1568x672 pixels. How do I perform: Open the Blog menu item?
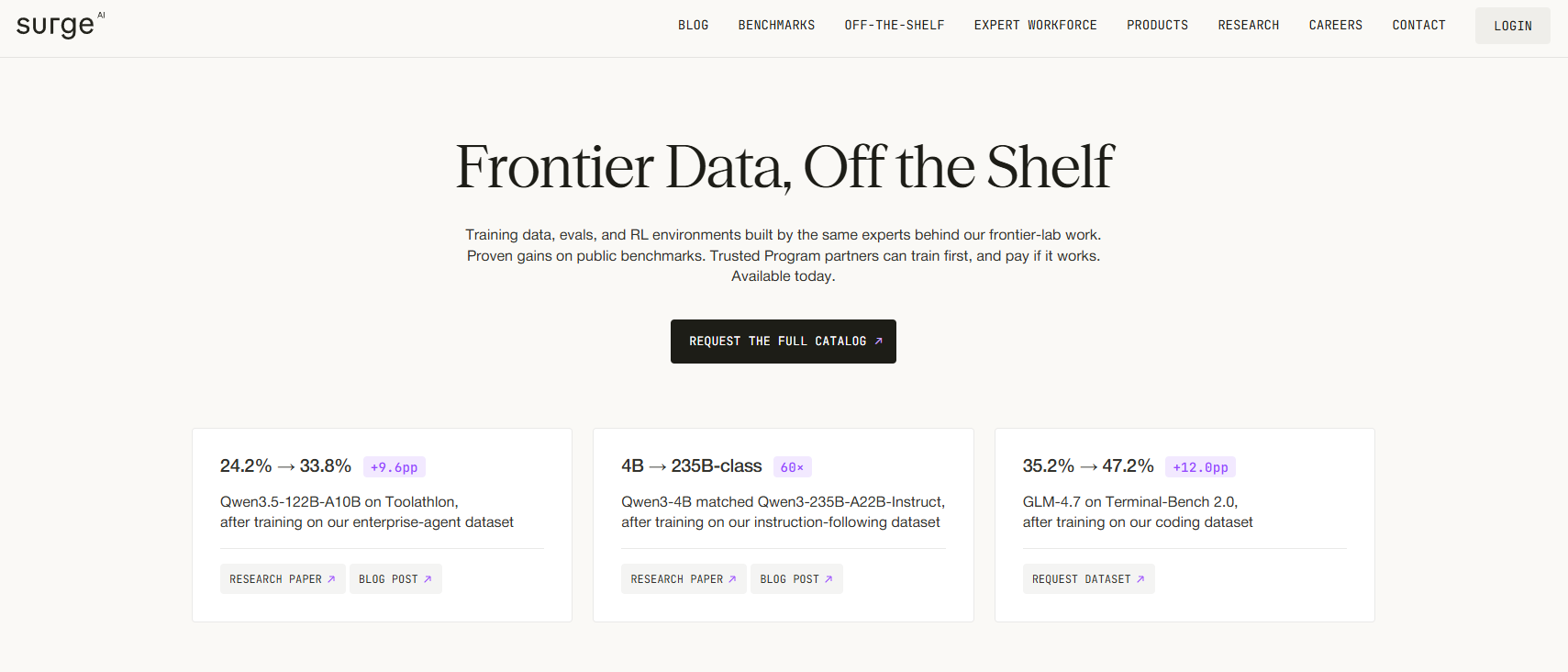(693, 26)
